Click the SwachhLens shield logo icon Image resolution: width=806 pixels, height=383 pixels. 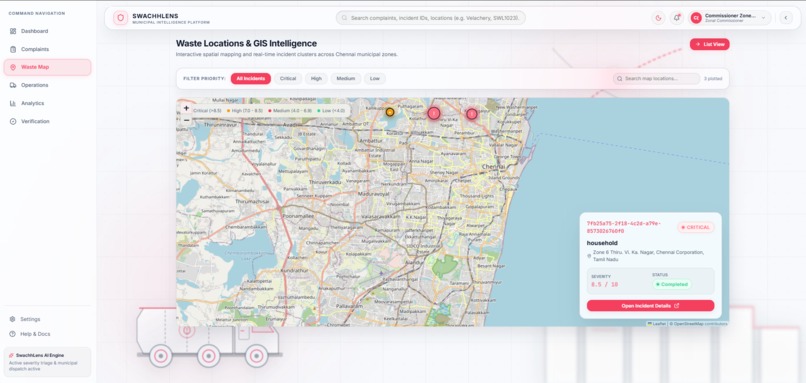[x=121, y=18]
